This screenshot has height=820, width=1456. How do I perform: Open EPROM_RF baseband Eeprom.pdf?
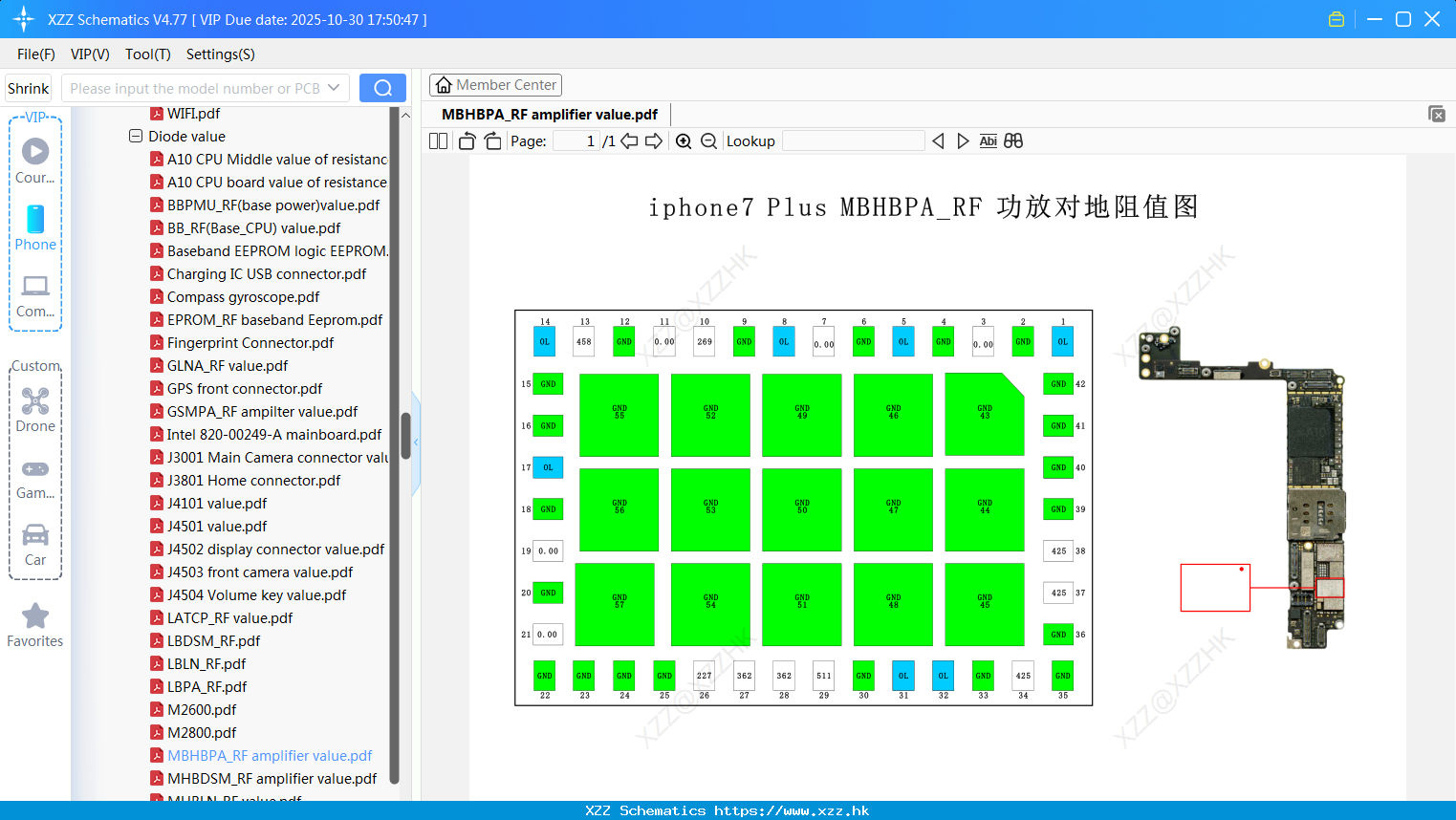pos(267,320)
